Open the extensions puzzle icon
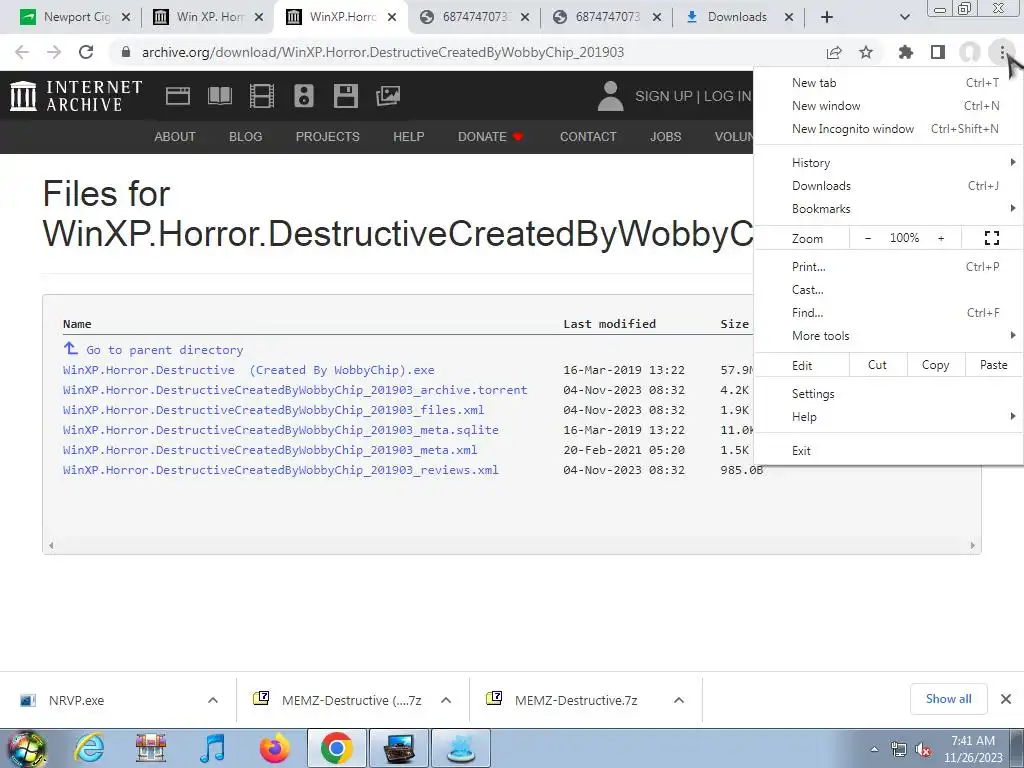The height and width of the screenshot is (768, 1024). pyautogui.click(x=905, y=52)
